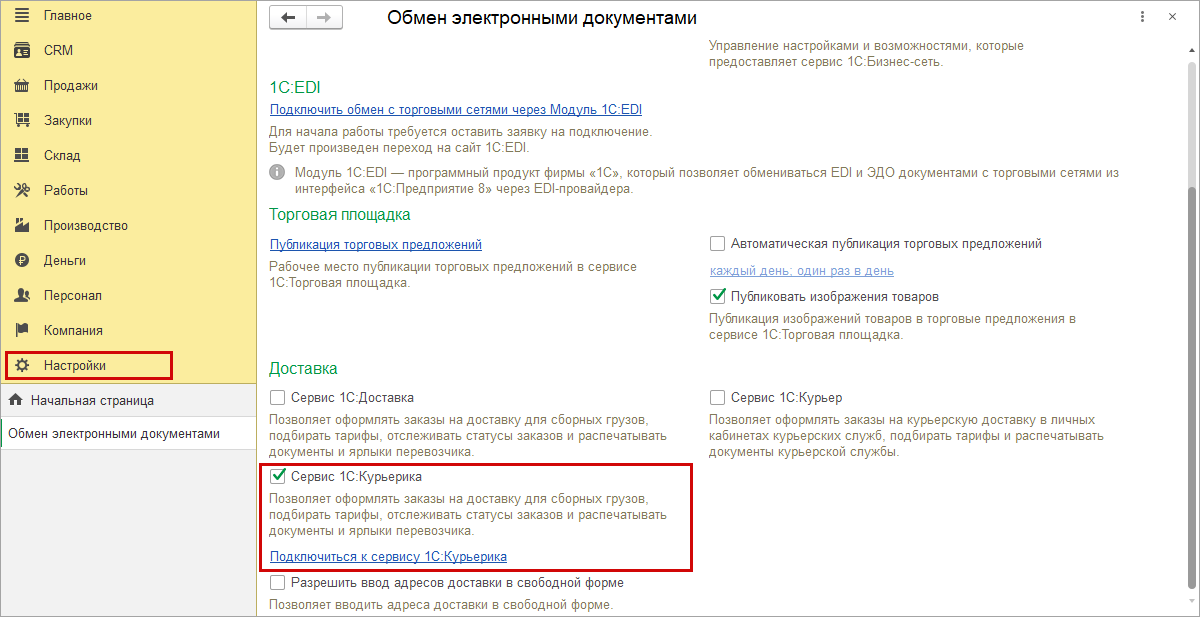This screenshot has height=617, width=1200.
Task: Close the form with the X icon
Action: tap(1173, 17)
